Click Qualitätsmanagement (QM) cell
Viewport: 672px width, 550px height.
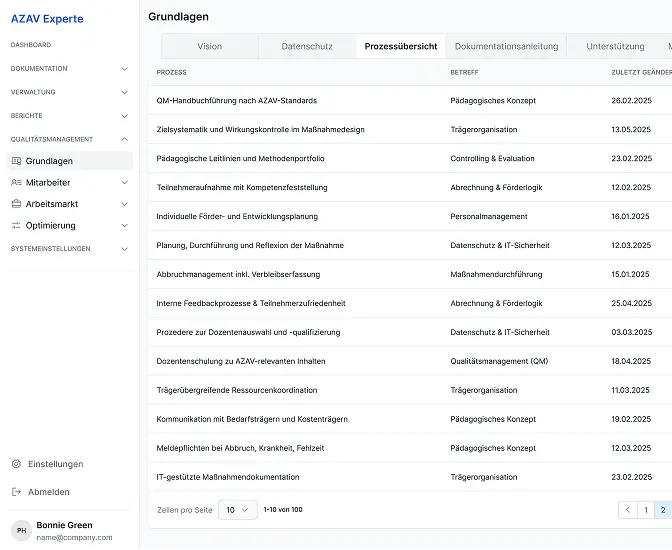[499, 361]
